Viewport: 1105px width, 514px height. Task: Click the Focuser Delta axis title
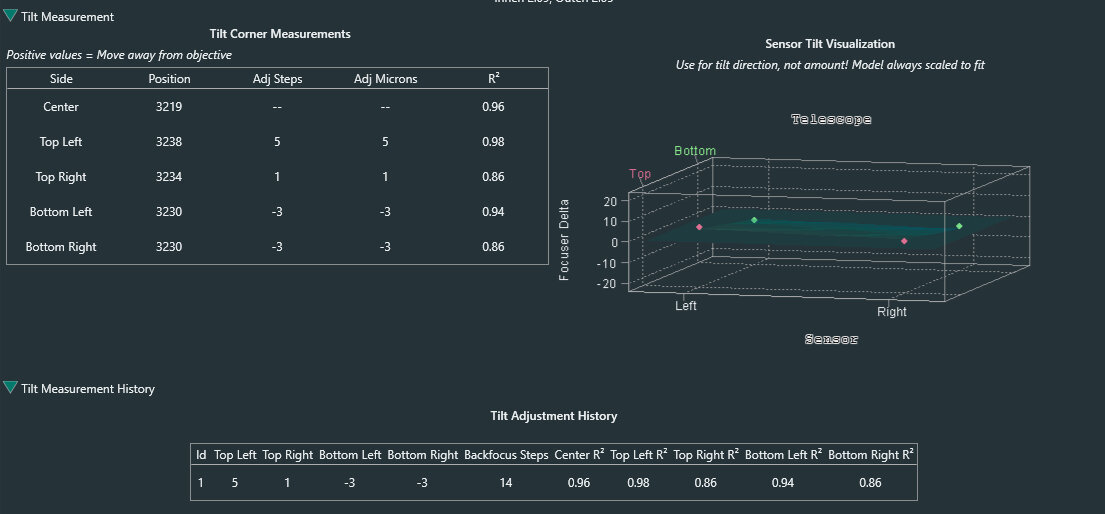[x=564, y=240]
